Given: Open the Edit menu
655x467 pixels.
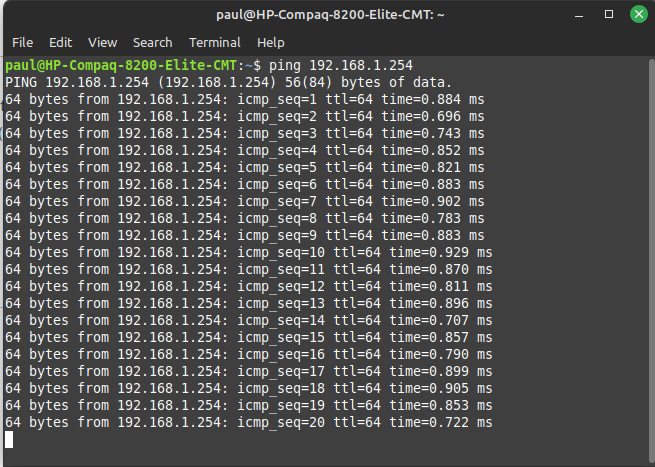Looking at the screenshot, I should pyautogui.click(x=61, y=43).
